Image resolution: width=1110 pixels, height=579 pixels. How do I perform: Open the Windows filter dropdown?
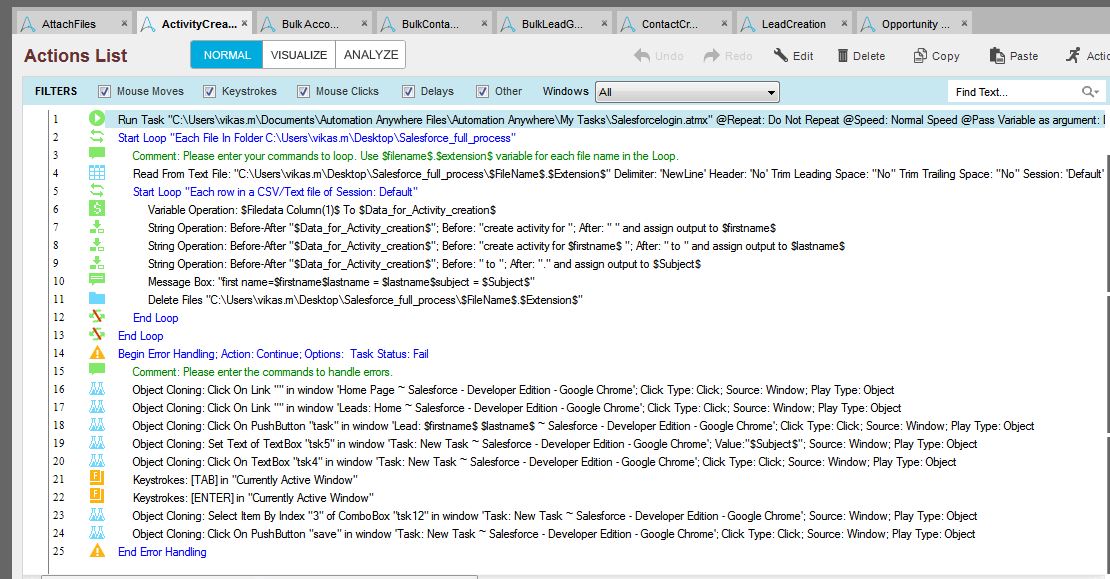(x=686, y=92)
